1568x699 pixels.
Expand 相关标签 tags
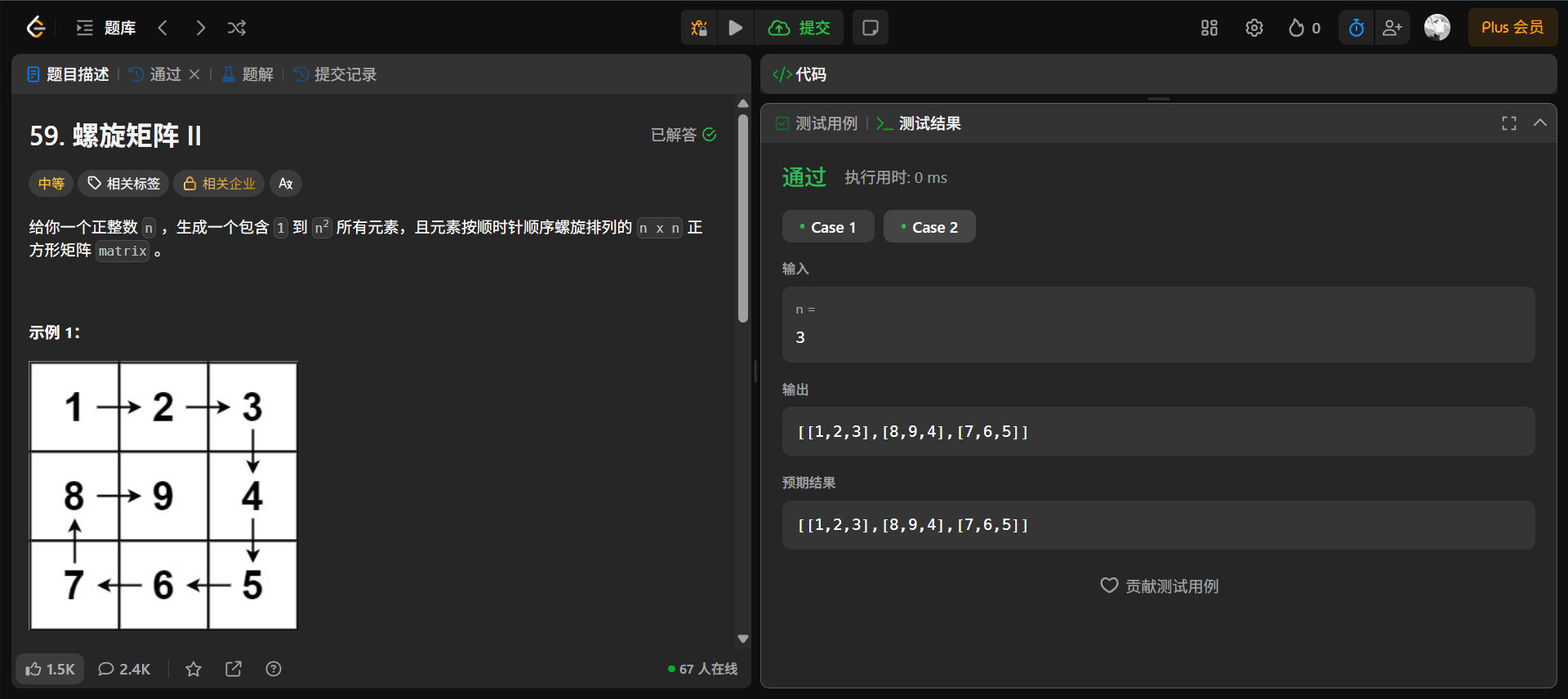[123, 184]
